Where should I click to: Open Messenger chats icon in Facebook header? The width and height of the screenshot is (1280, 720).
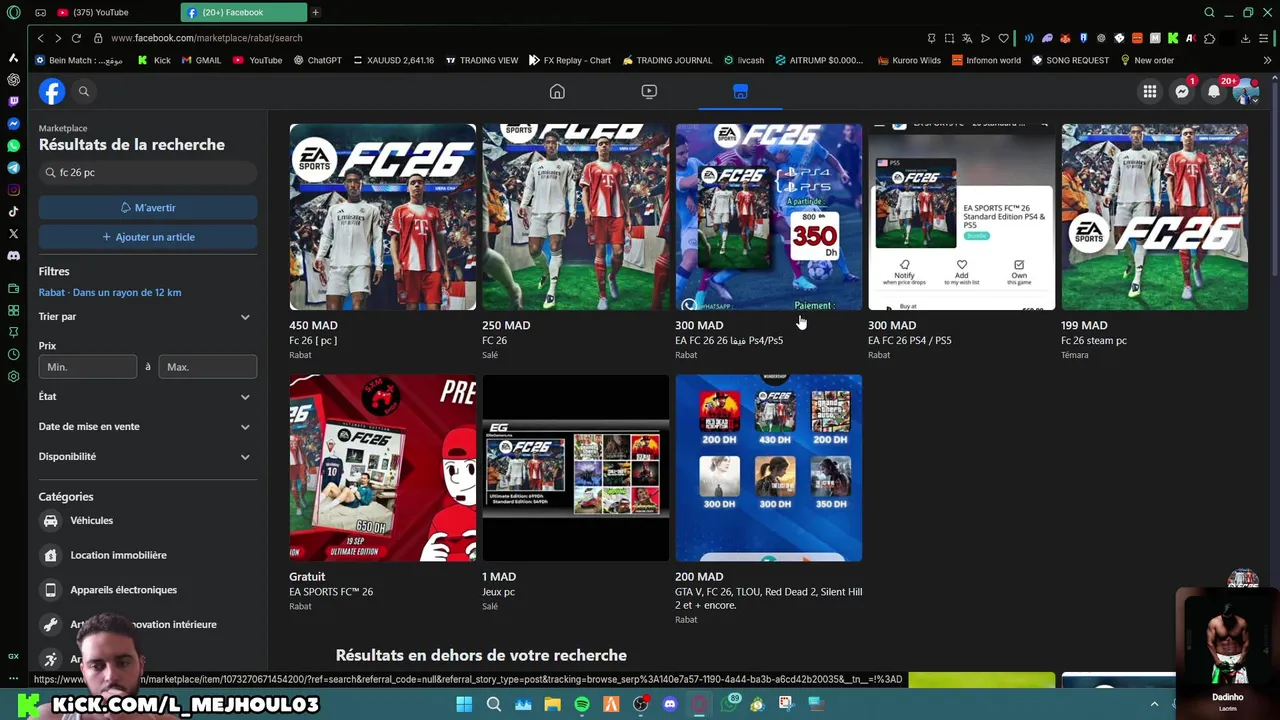click(1182, 91)
